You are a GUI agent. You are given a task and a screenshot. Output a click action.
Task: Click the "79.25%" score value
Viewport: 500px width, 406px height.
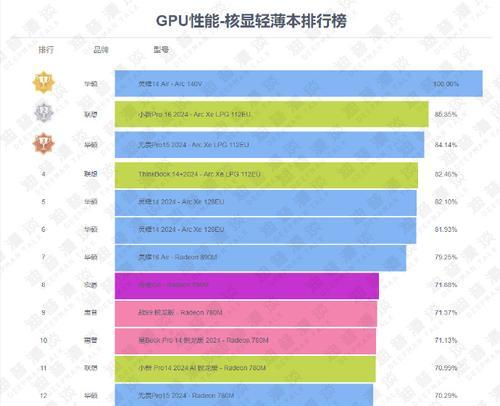pyautogui.click(x=446, y=257)
